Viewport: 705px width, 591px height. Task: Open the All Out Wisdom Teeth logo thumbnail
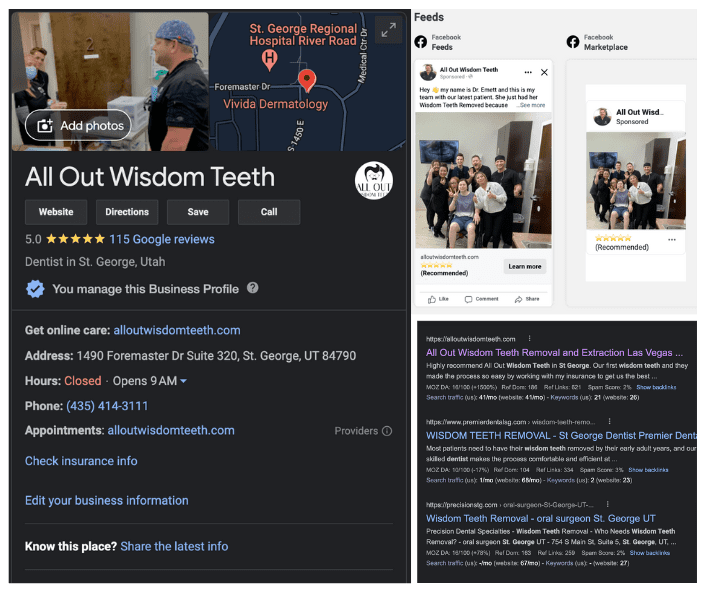click(374, 180)
